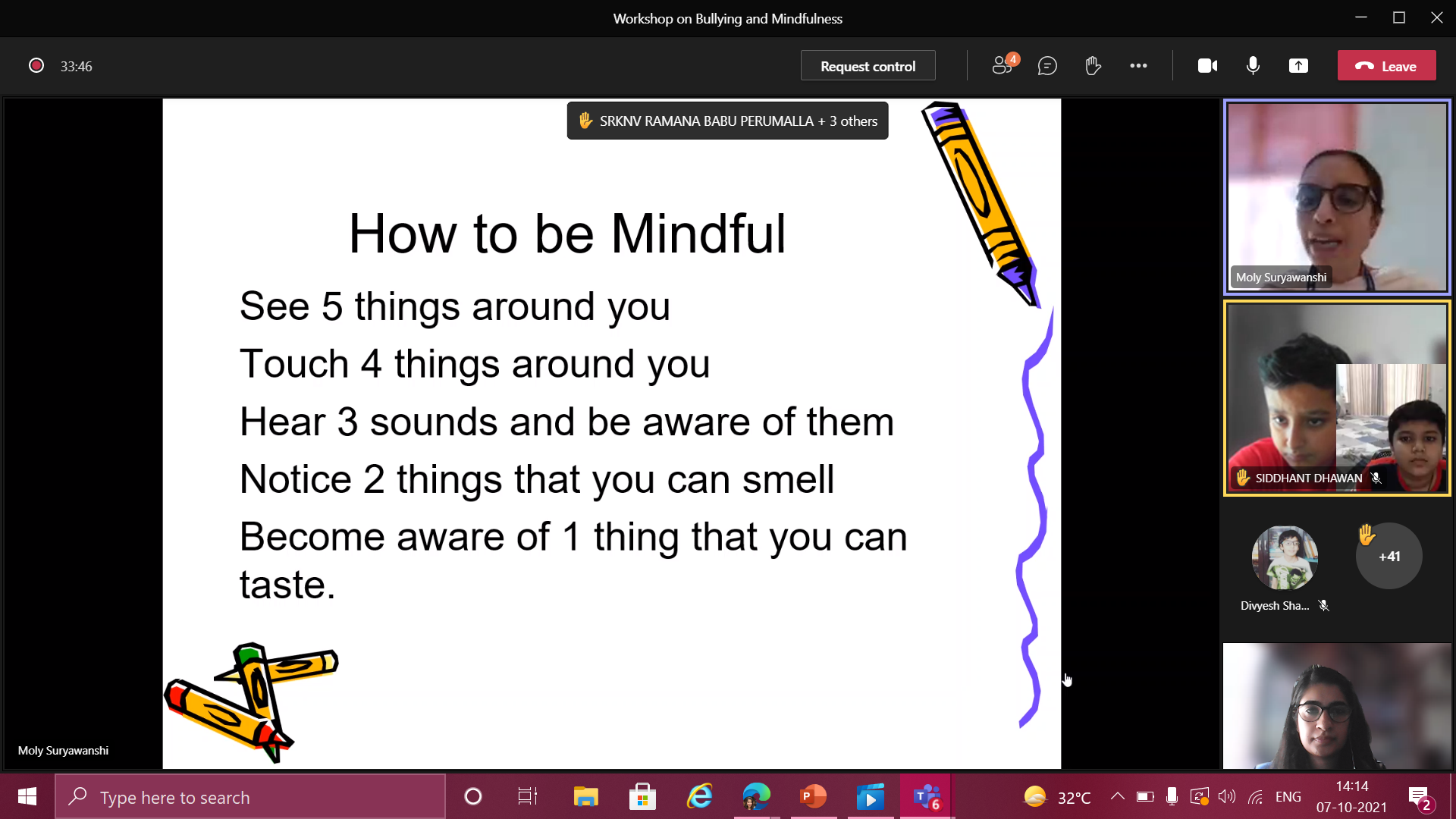Open the weather widget showing 32°C
The width and height of the screenshot is (1456, 819).
tap(1057, 796)
